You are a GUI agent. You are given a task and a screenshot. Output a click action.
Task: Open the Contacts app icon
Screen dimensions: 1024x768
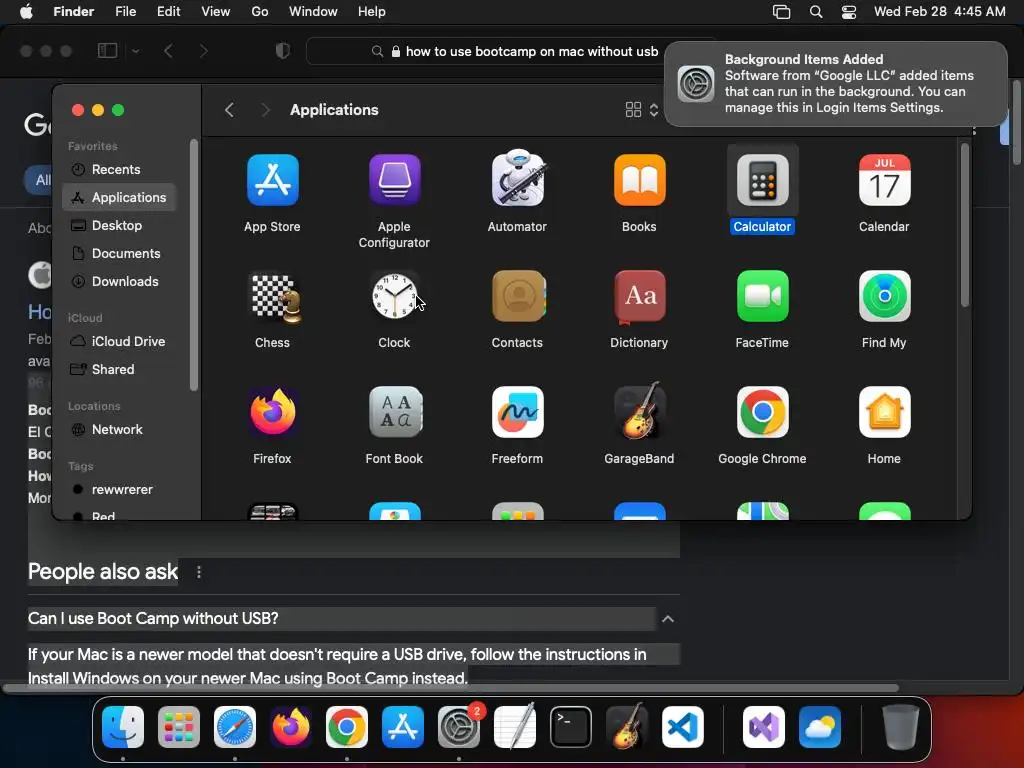tap(519, 296)
